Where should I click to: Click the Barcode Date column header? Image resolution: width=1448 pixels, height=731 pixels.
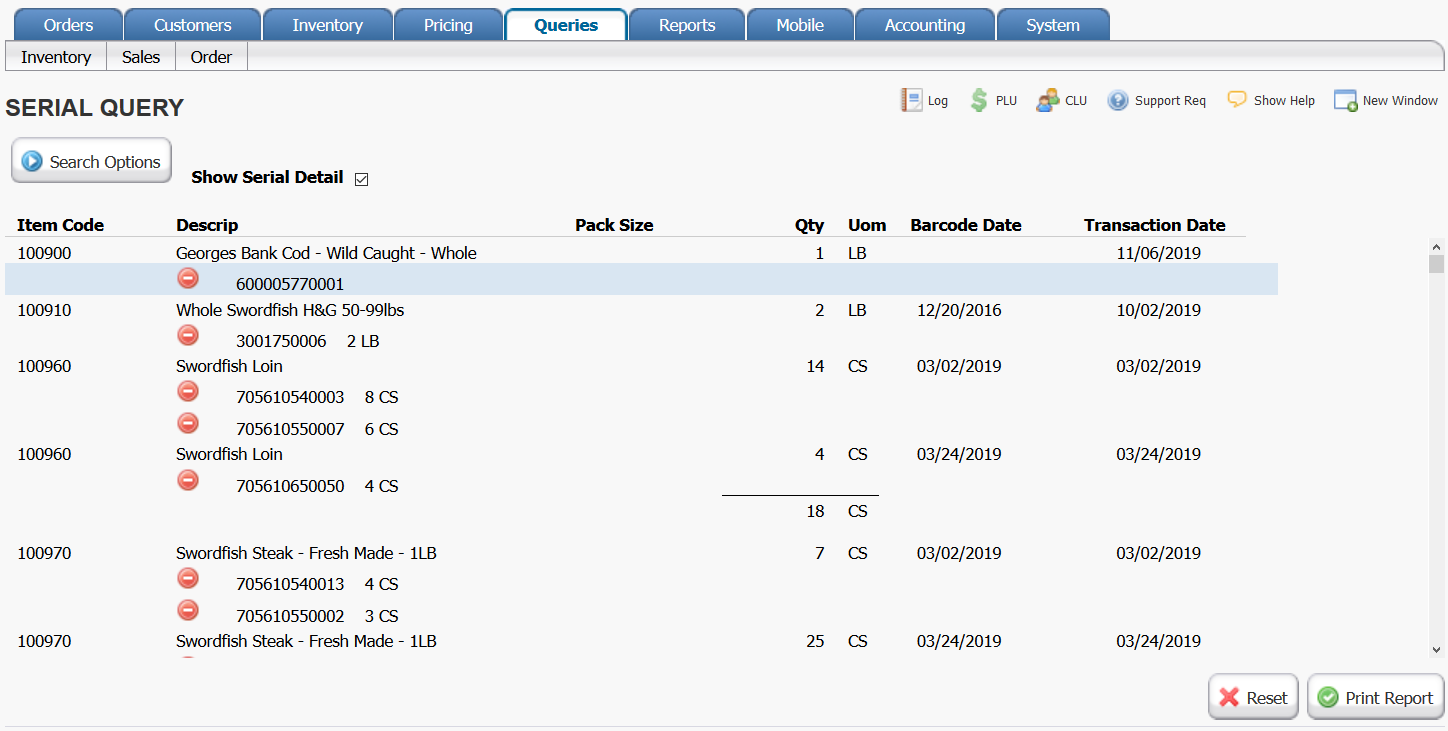point(966,225)
